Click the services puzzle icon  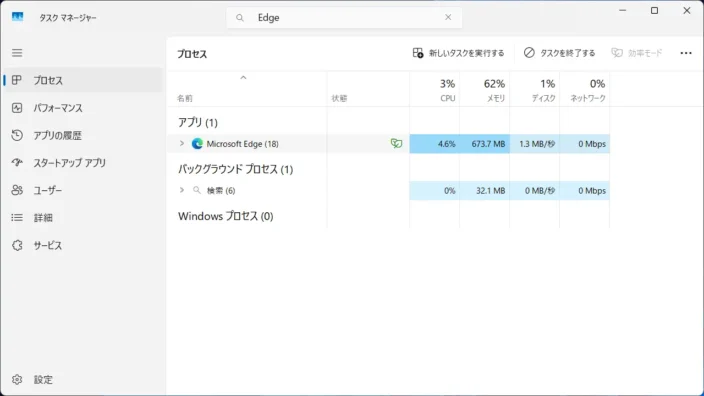(x=17, y=245)
